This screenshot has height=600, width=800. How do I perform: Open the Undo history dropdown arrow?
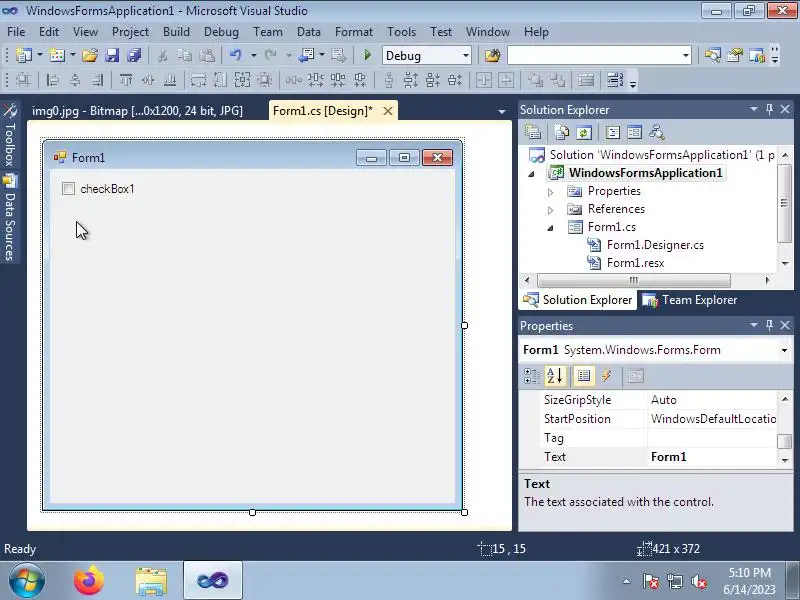253,55
